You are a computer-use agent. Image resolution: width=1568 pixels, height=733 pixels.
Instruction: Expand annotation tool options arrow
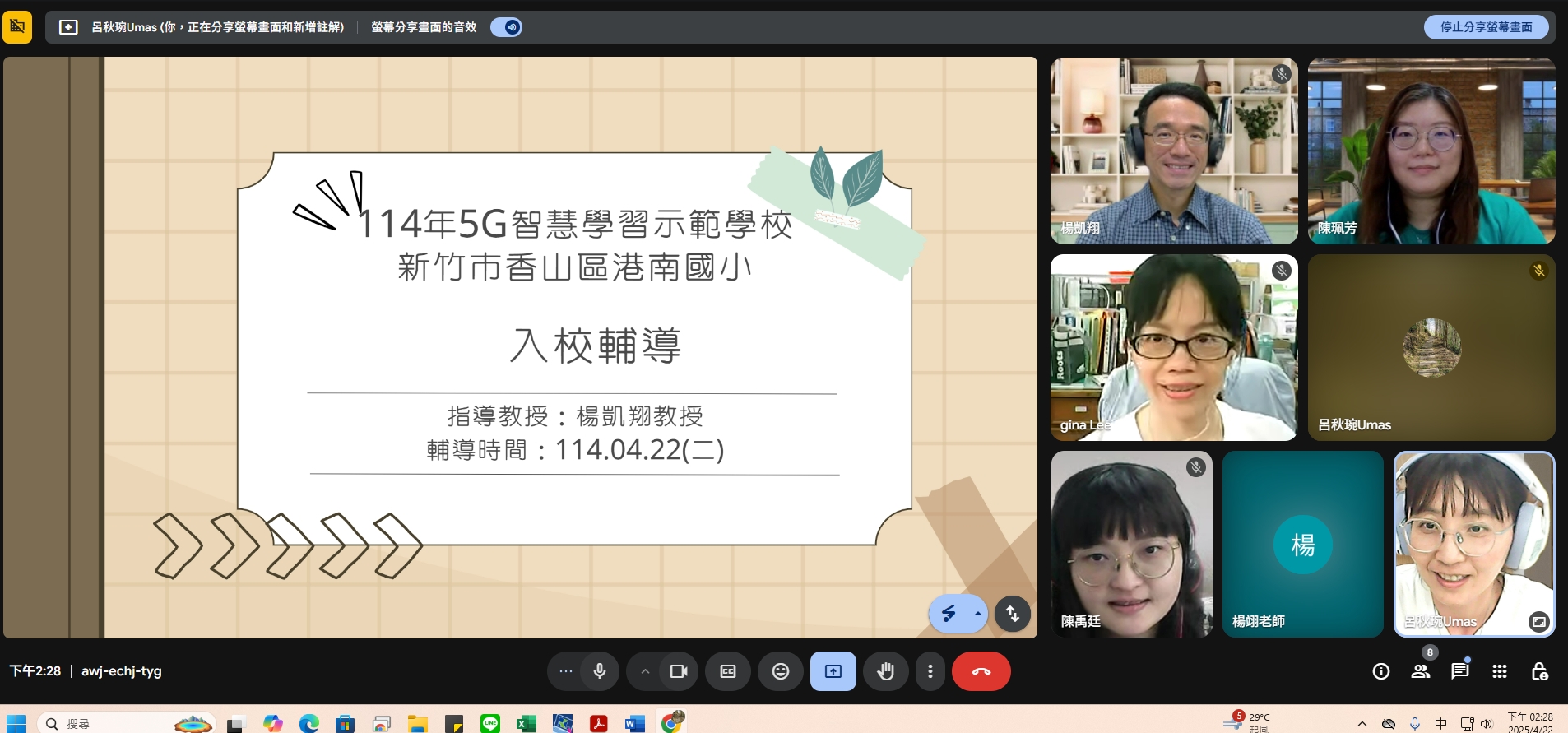click(977, 614)
